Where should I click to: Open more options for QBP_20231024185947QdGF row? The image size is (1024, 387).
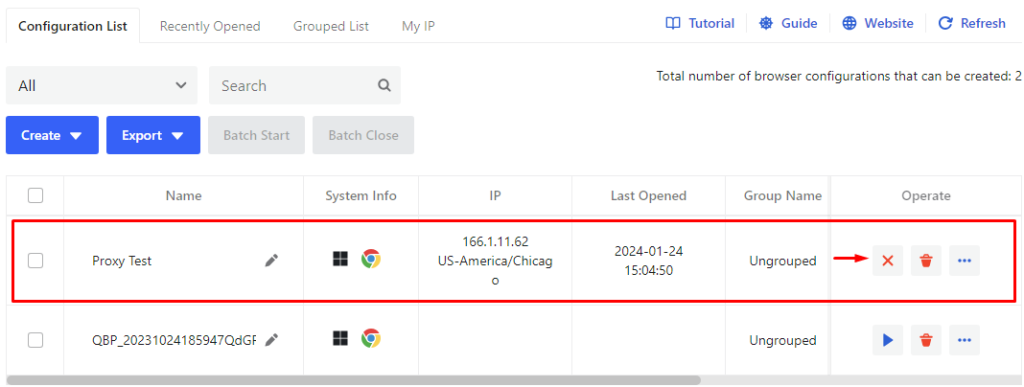point(965,339)
